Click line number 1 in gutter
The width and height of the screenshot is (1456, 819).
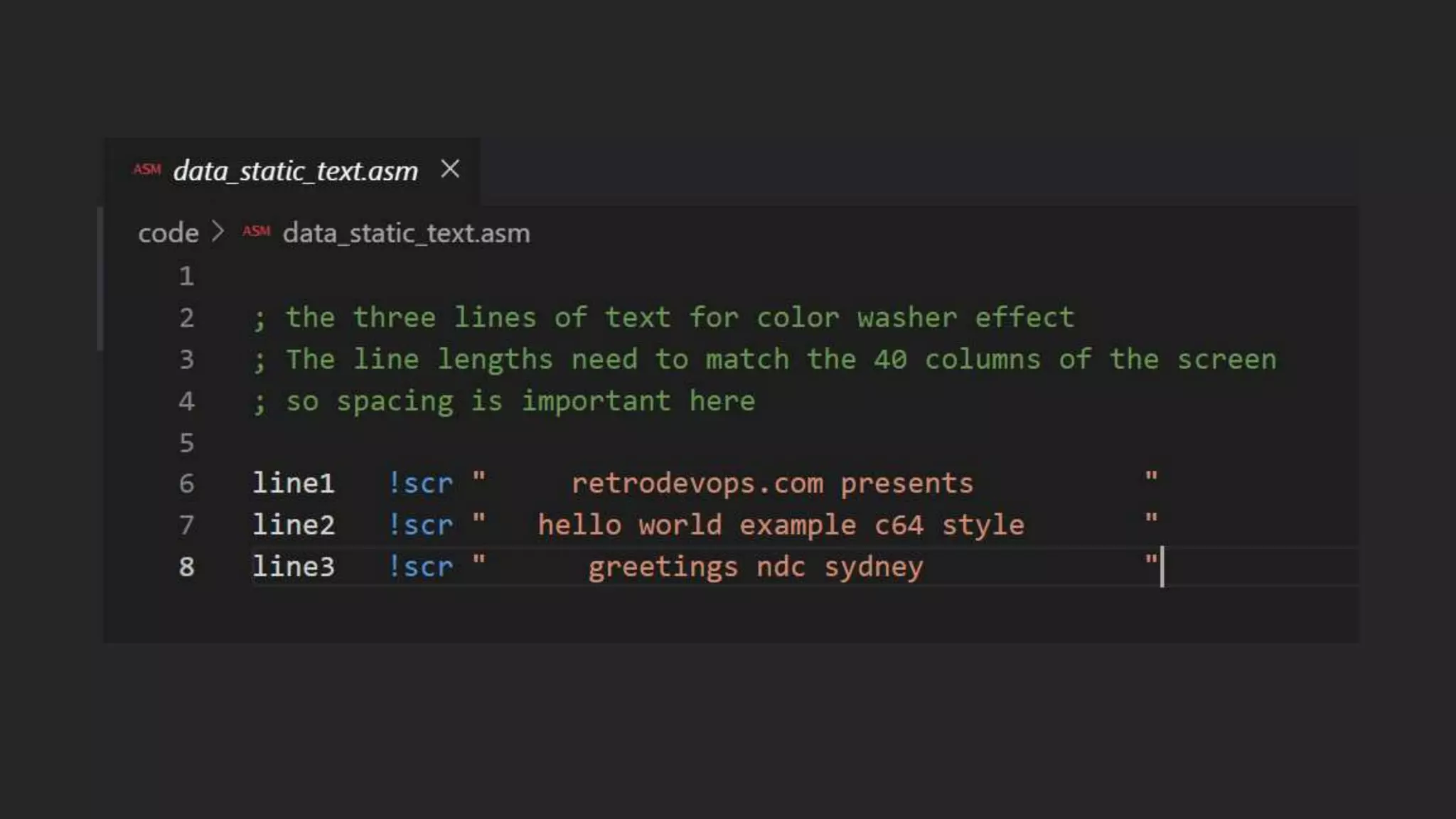(186, 276)
